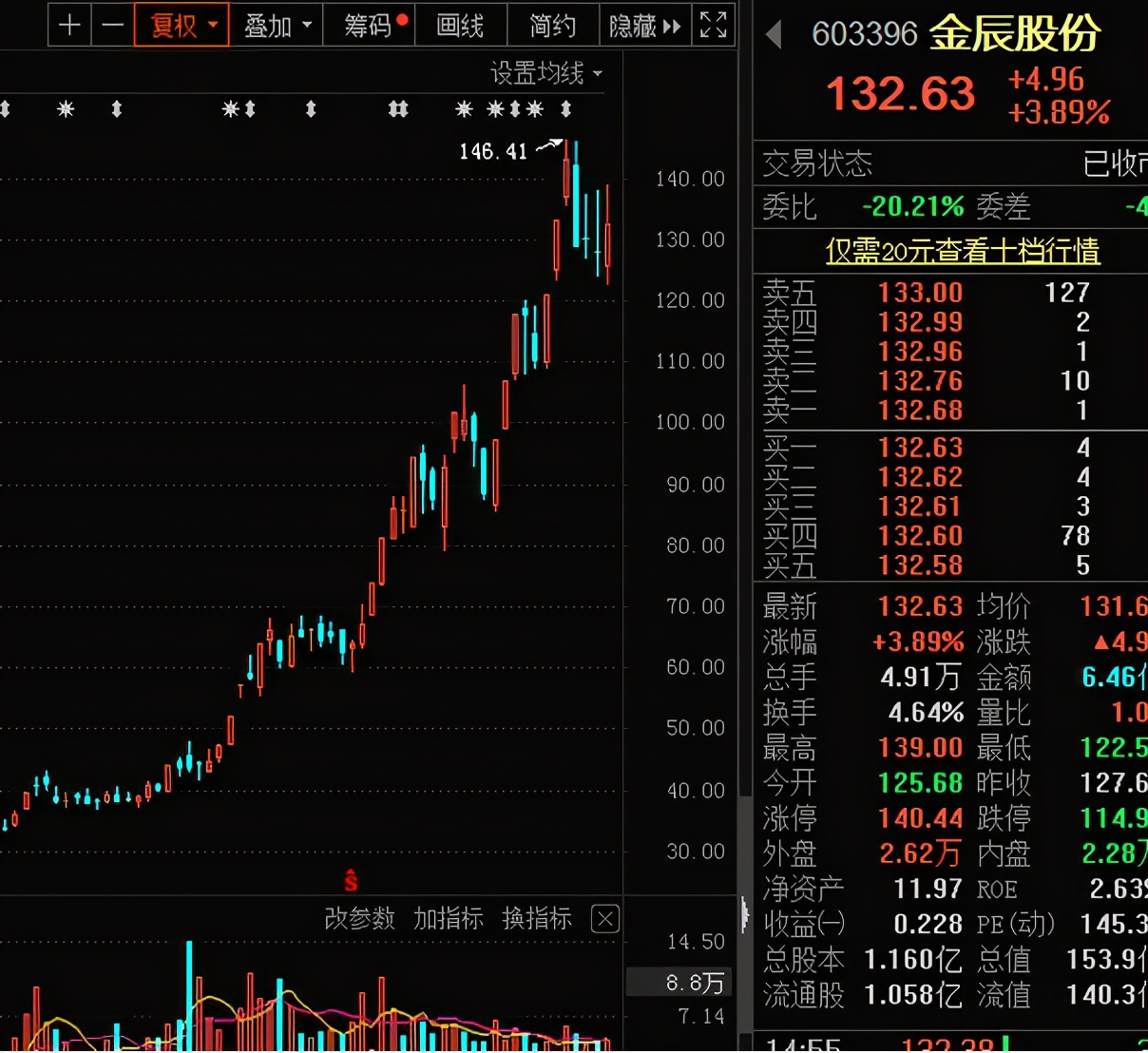Viewport: 1148px width, 1053px height.
Task: Close the volume indicator panel
Action: [605, 918]
